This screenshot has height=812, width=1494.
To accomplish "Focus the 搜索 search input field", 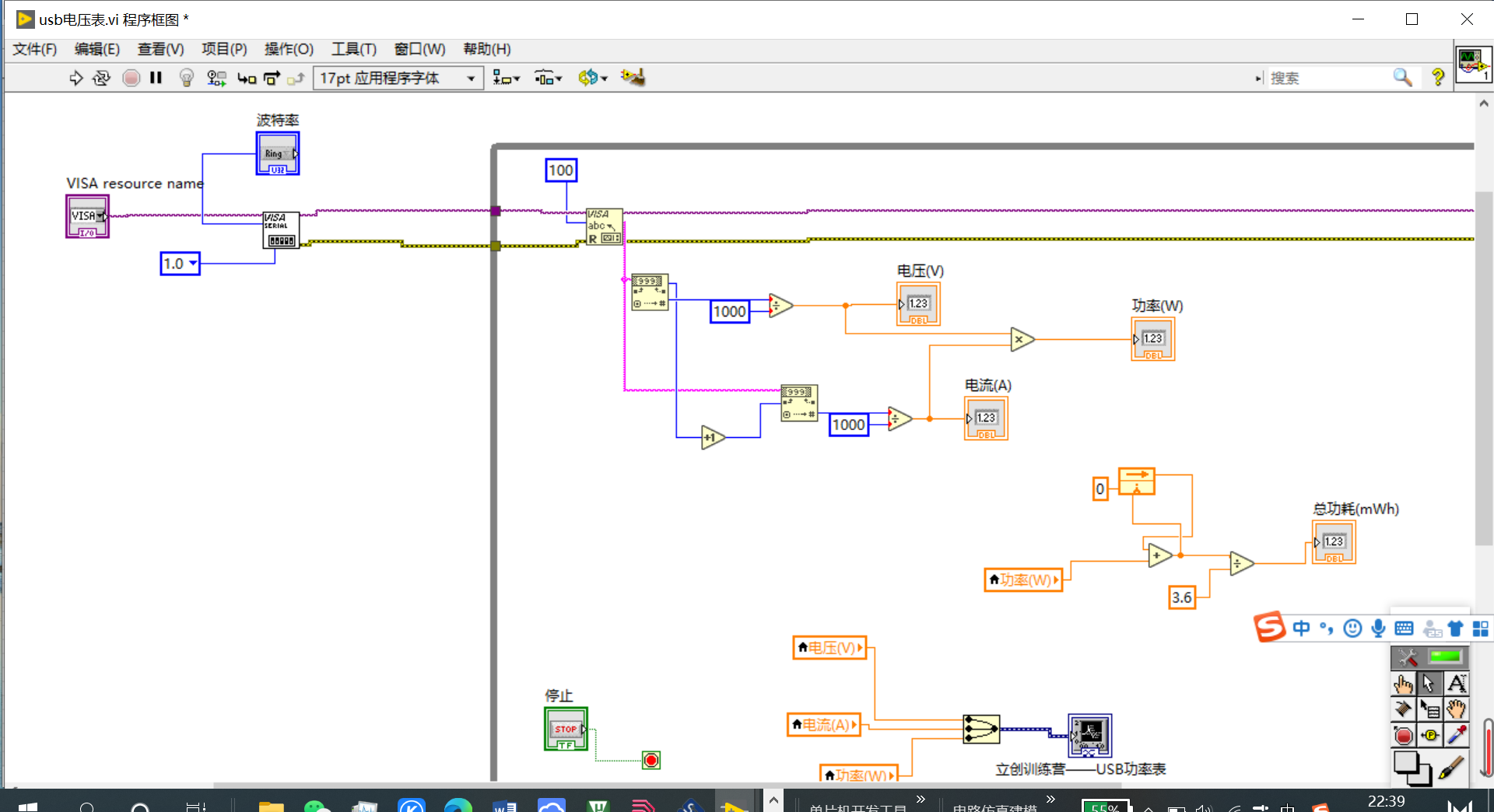I will click(1329, 78).
